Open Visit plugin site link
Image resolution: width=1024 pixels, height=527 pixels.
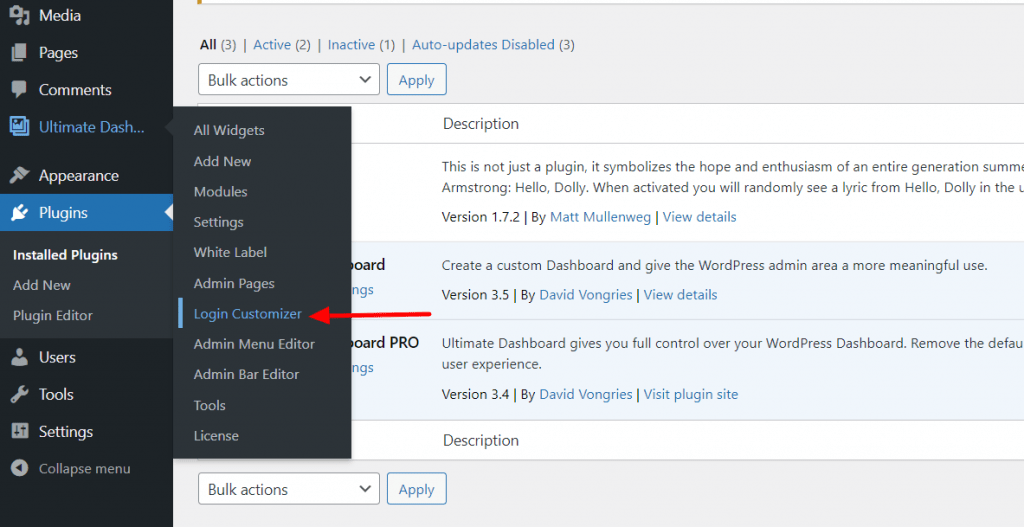[690, 394]
